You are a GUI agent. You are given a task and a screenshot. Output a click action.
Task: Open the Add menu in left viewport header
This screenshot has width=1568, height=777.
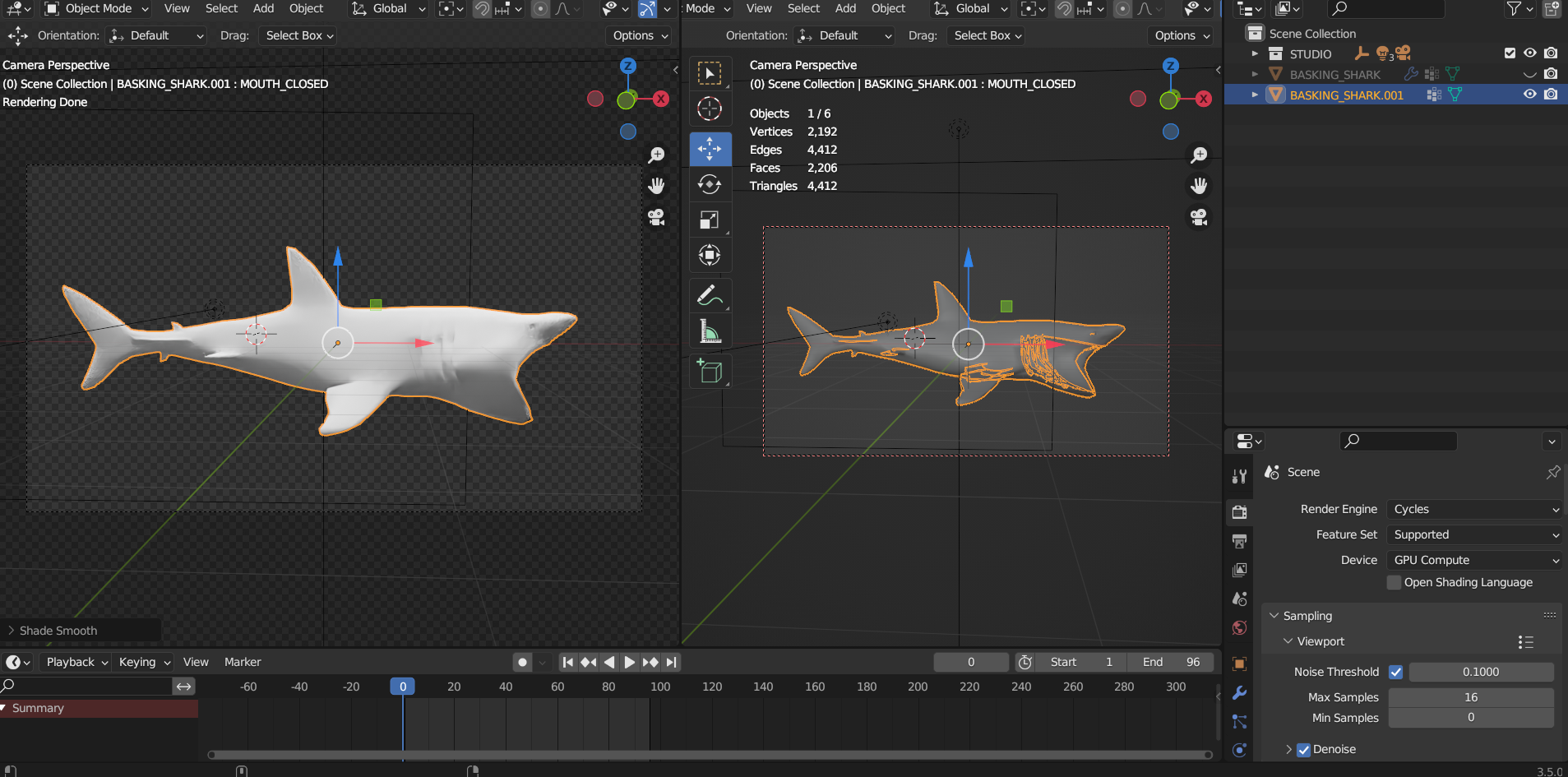point(263,8)
